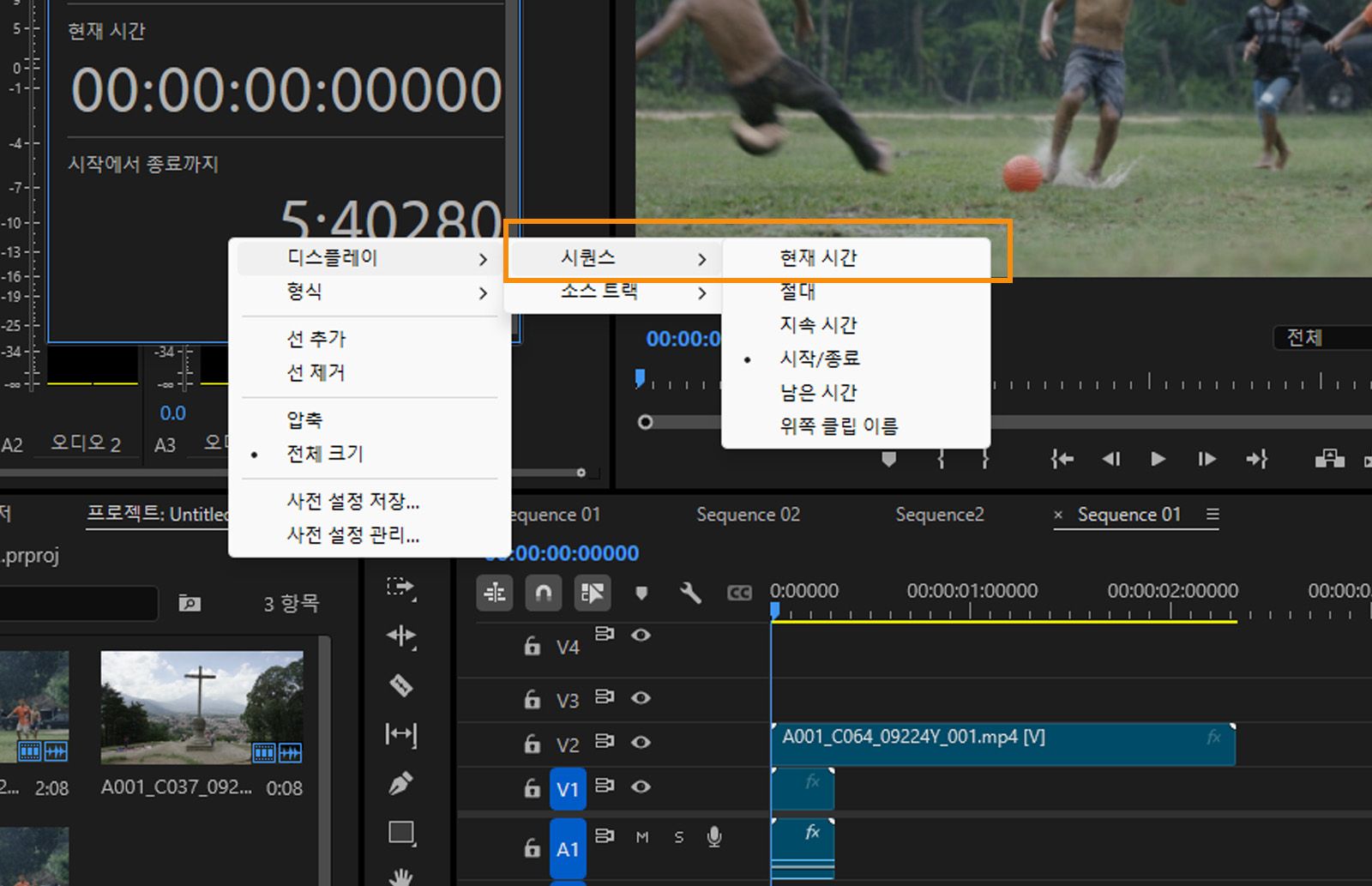Play the sequence in Program Monitor
Viewport: 1372px width, 886px height.
[1158, 460]
